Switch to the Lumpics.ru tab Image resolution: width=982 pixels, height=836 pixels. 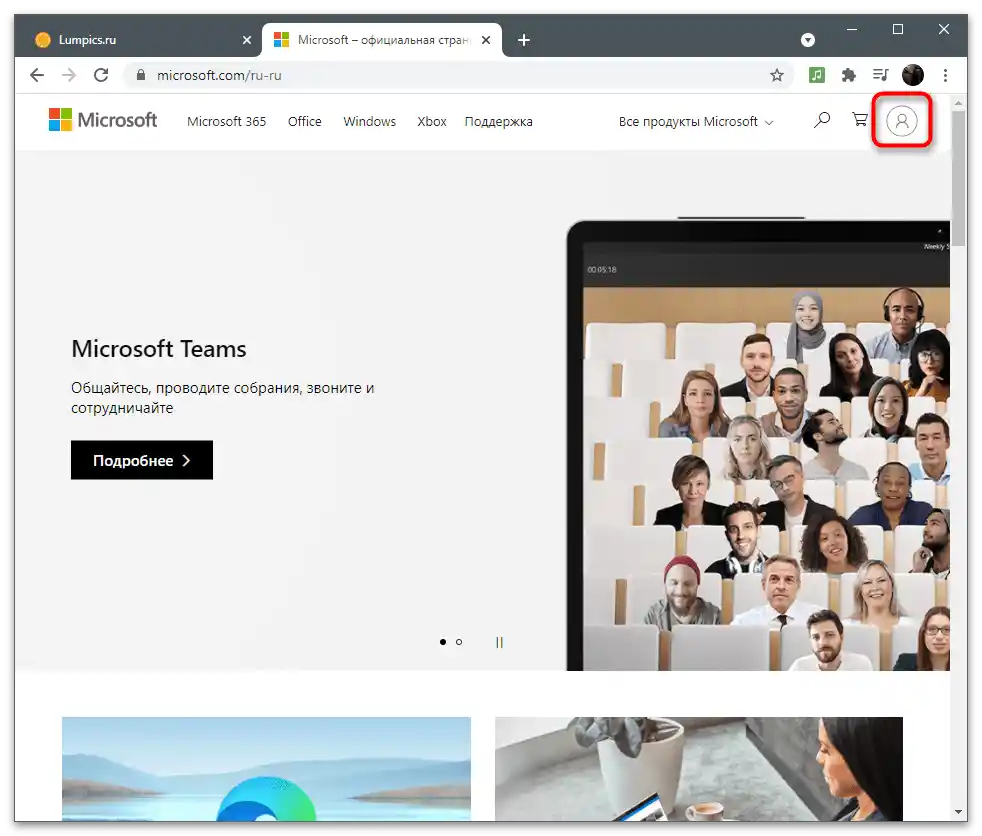tap(138, 40)
